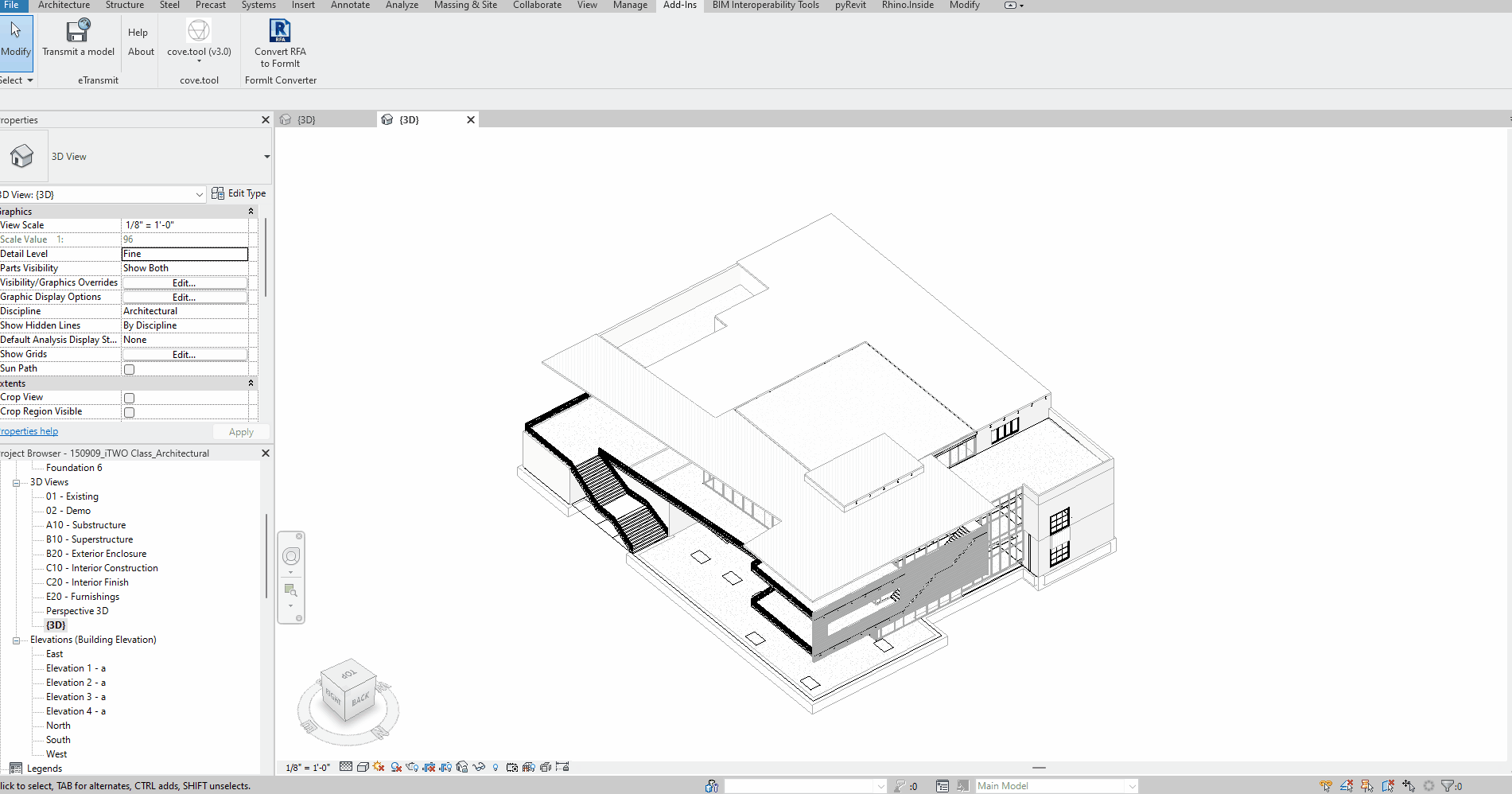Switch to the Massing & Site ribbon tab
Viewport: 1512px width, 794px height.
coord(465,6)
